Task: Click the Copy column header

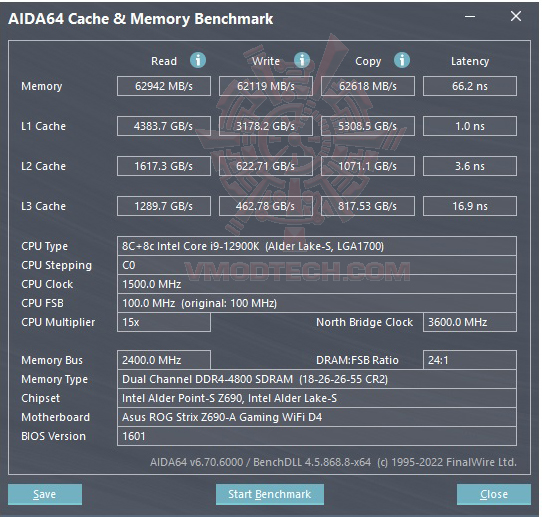Action: (368, 61)
